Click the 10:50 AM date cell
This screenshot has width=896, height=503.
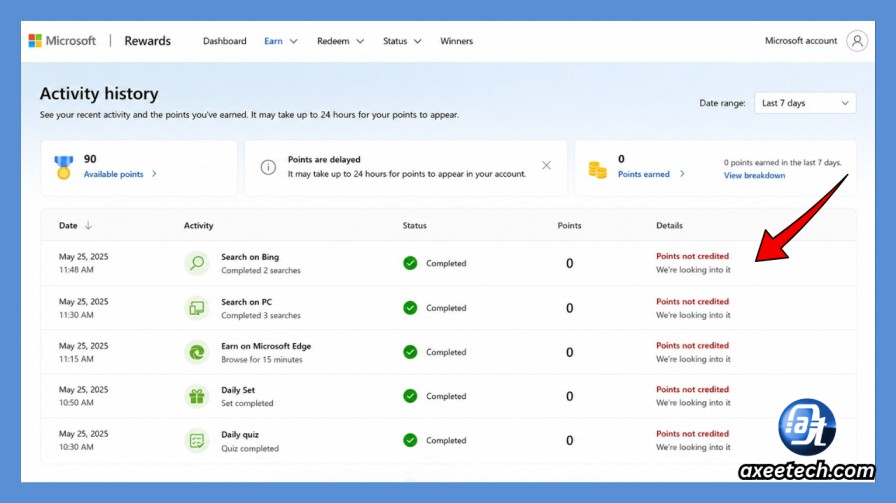pyautogui.click(x=83, y=396)
